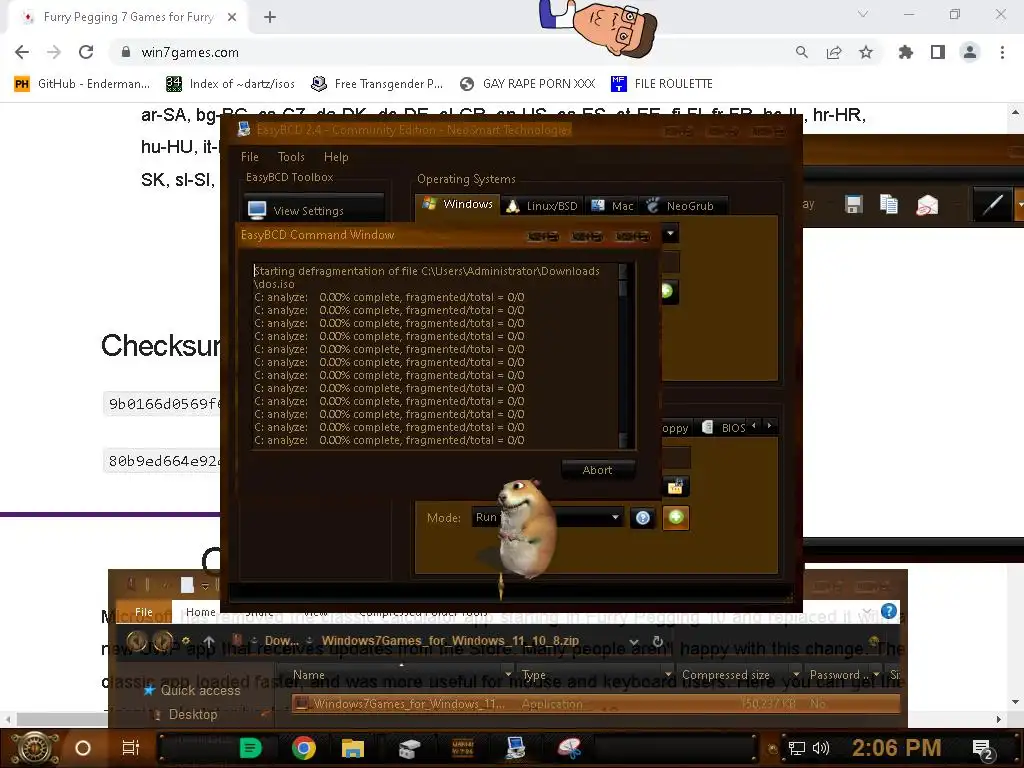Open the Help menu in EasyBCD
1024x768 pixels.
[x=336, y=157]
